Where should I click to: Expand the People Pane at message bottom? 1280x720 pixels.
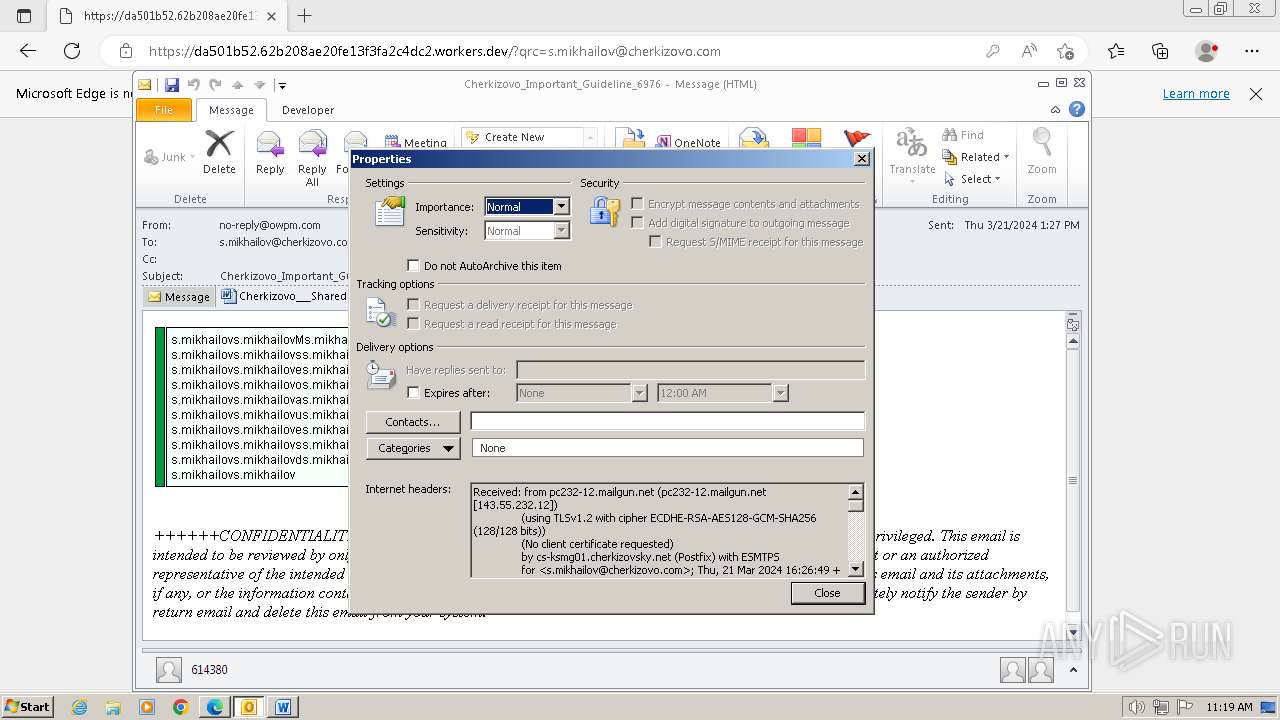[1073, 670]
